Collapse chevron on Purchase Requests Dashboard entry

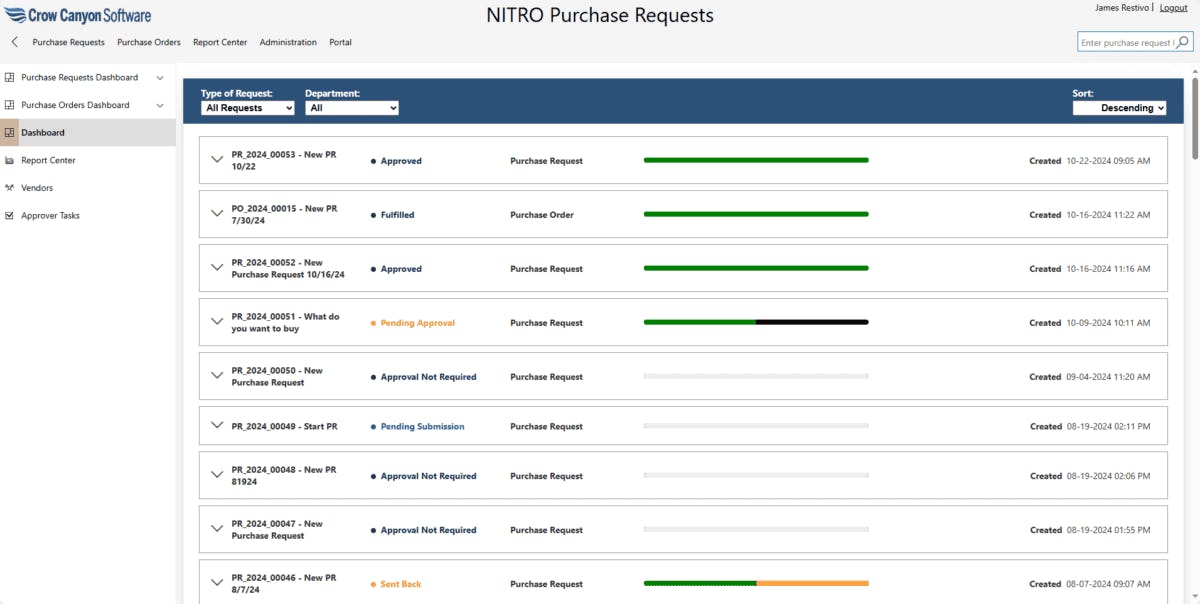159,77
